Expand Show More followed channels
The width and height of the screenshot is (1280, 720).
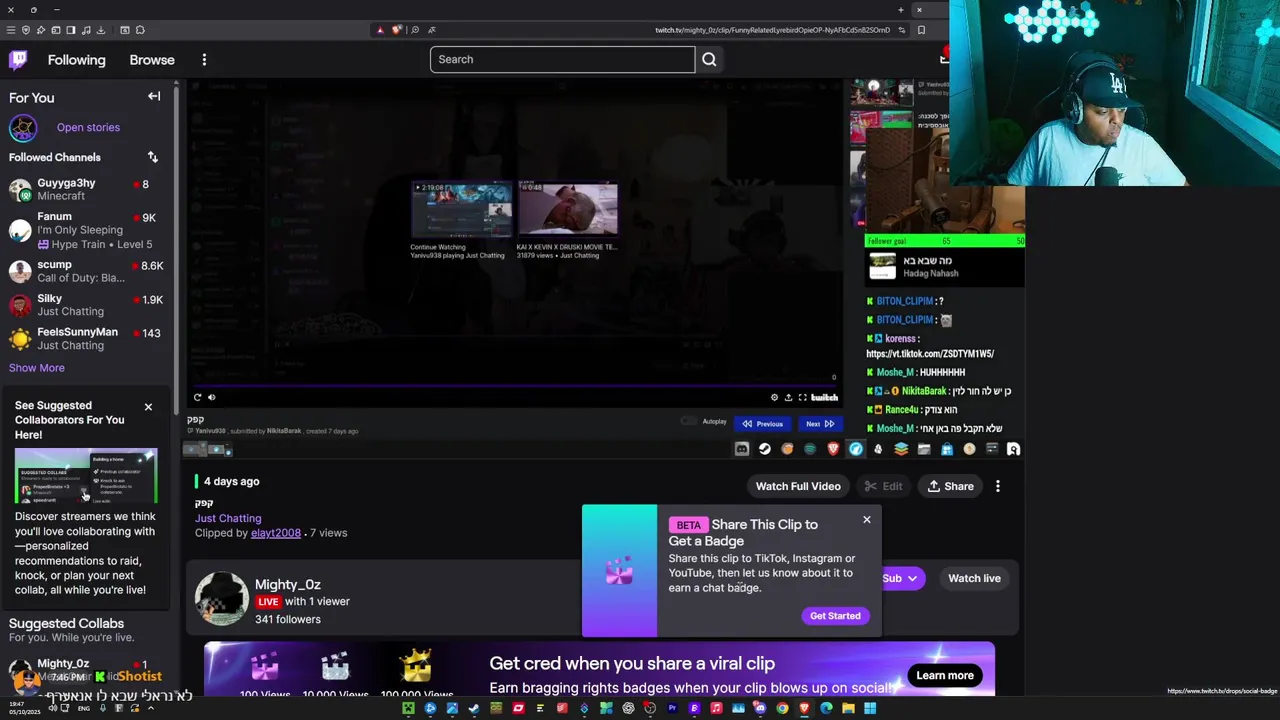click(x=37, y=368)
